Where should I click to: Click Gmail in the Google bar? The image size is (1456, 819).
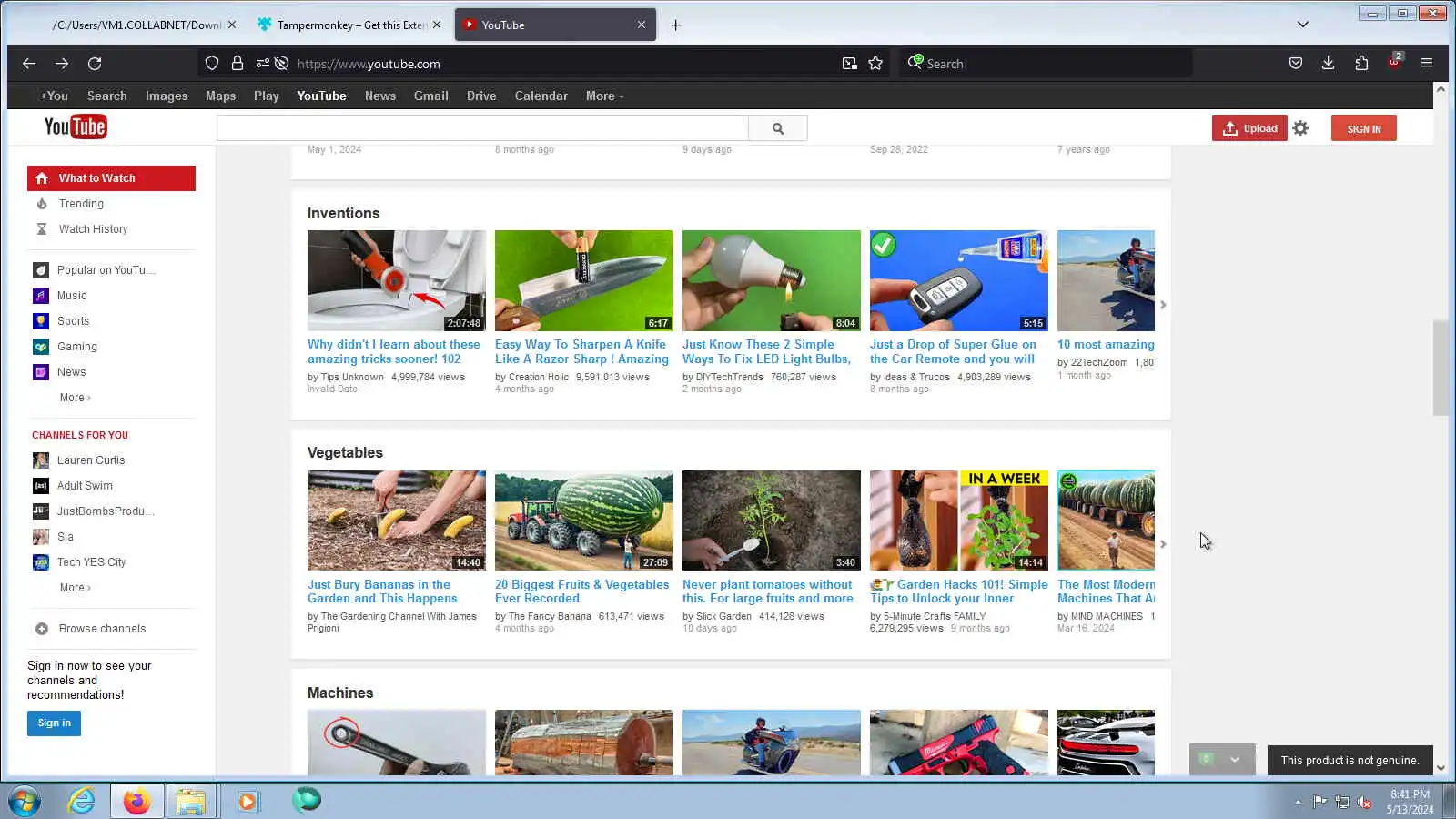pos(431,96)
